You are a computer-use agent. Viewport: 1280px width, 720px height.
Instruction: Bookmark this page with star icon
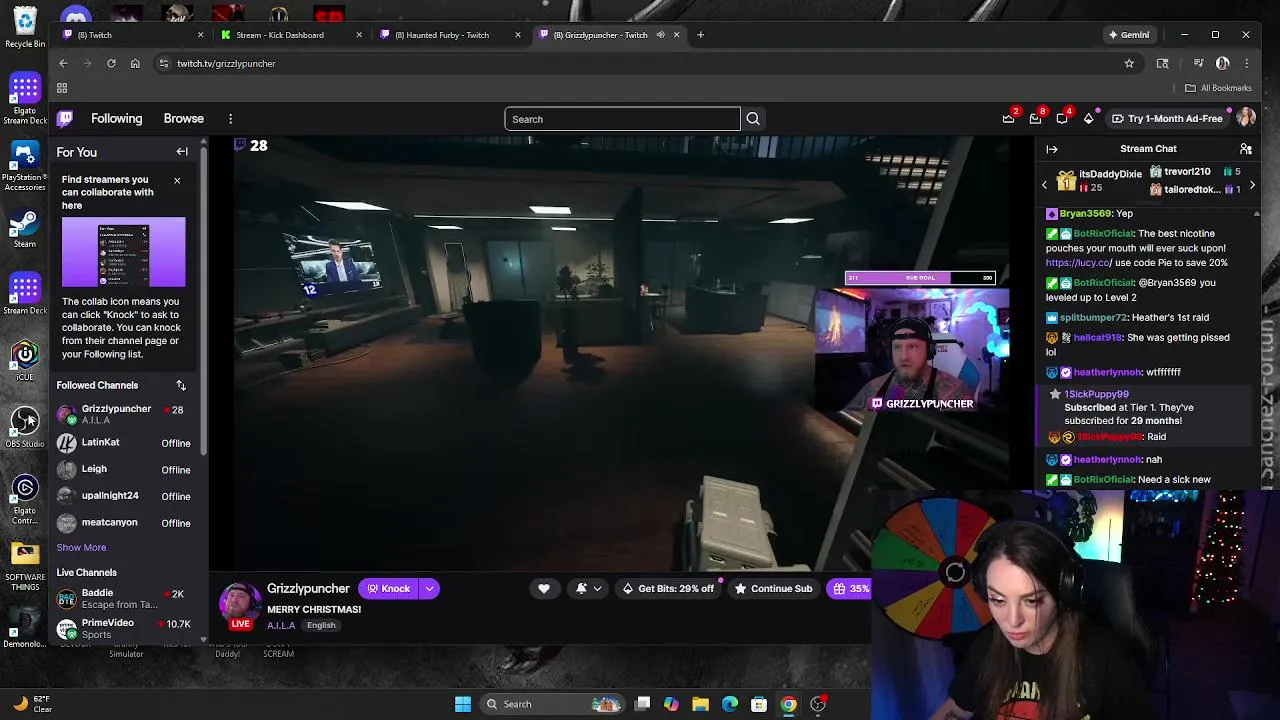tap(1129, 63)
